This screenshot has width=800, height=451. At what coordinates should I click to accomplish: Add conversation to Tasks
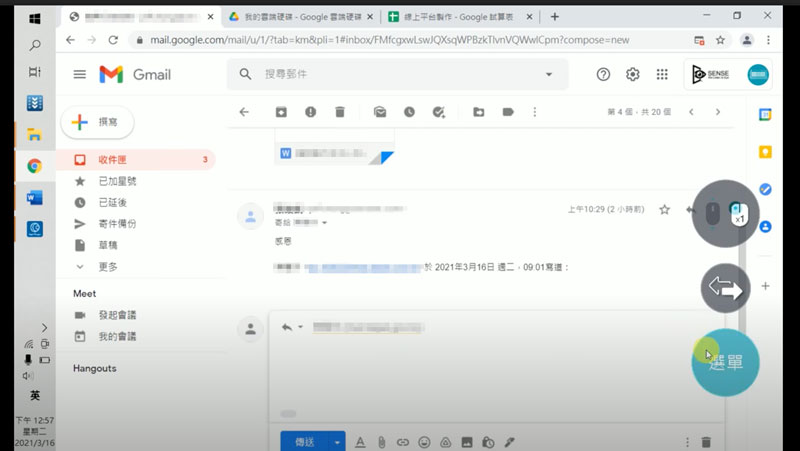(439, 112)
